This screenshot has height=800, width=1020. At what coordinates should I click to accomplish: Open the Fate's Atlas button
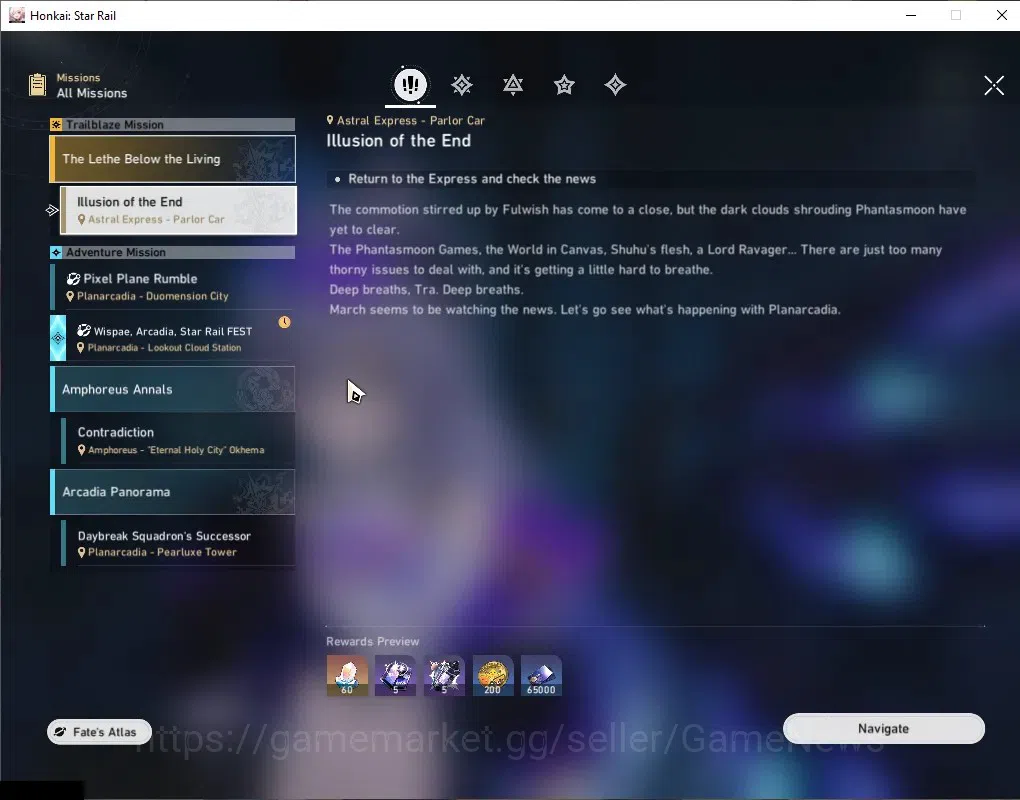[100, 732]
